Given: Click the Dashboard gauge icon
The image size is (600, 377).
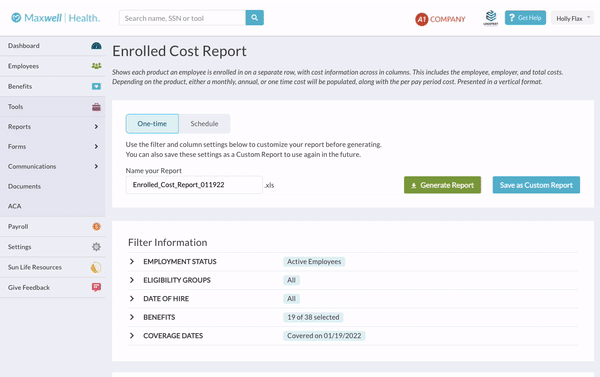Looking at the screenshot, I should [x=96, y=46].
